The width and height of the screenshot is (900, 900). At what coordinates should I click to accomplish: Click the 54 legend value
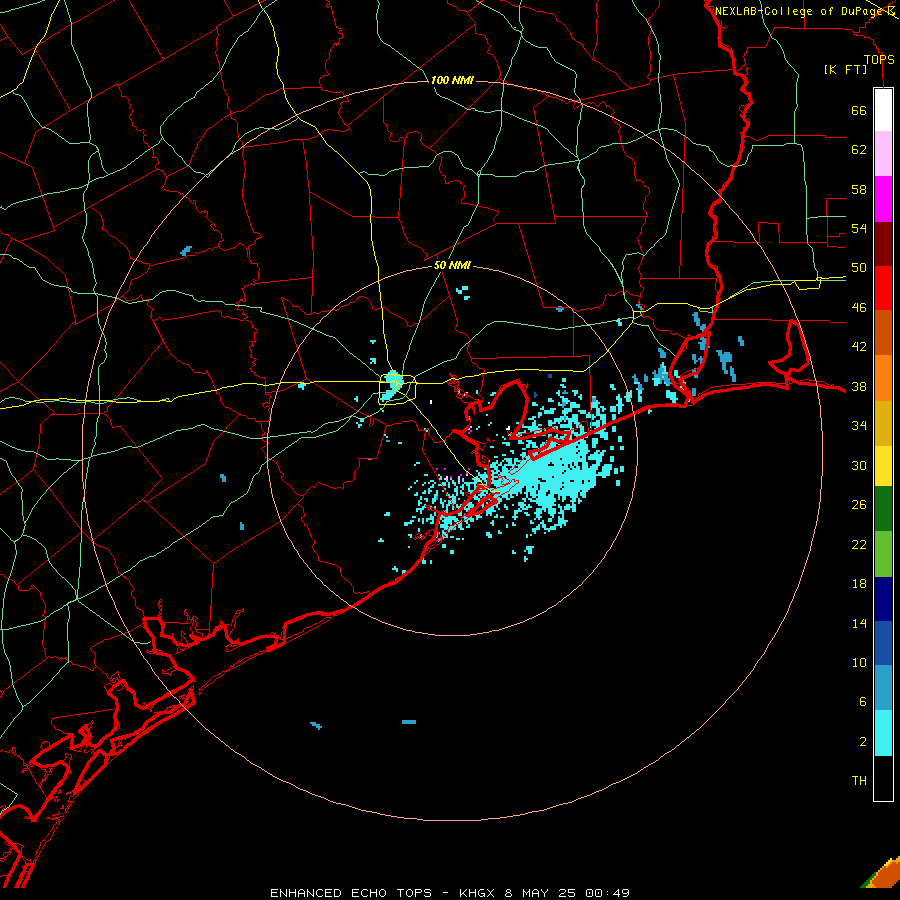click(859, 228)
